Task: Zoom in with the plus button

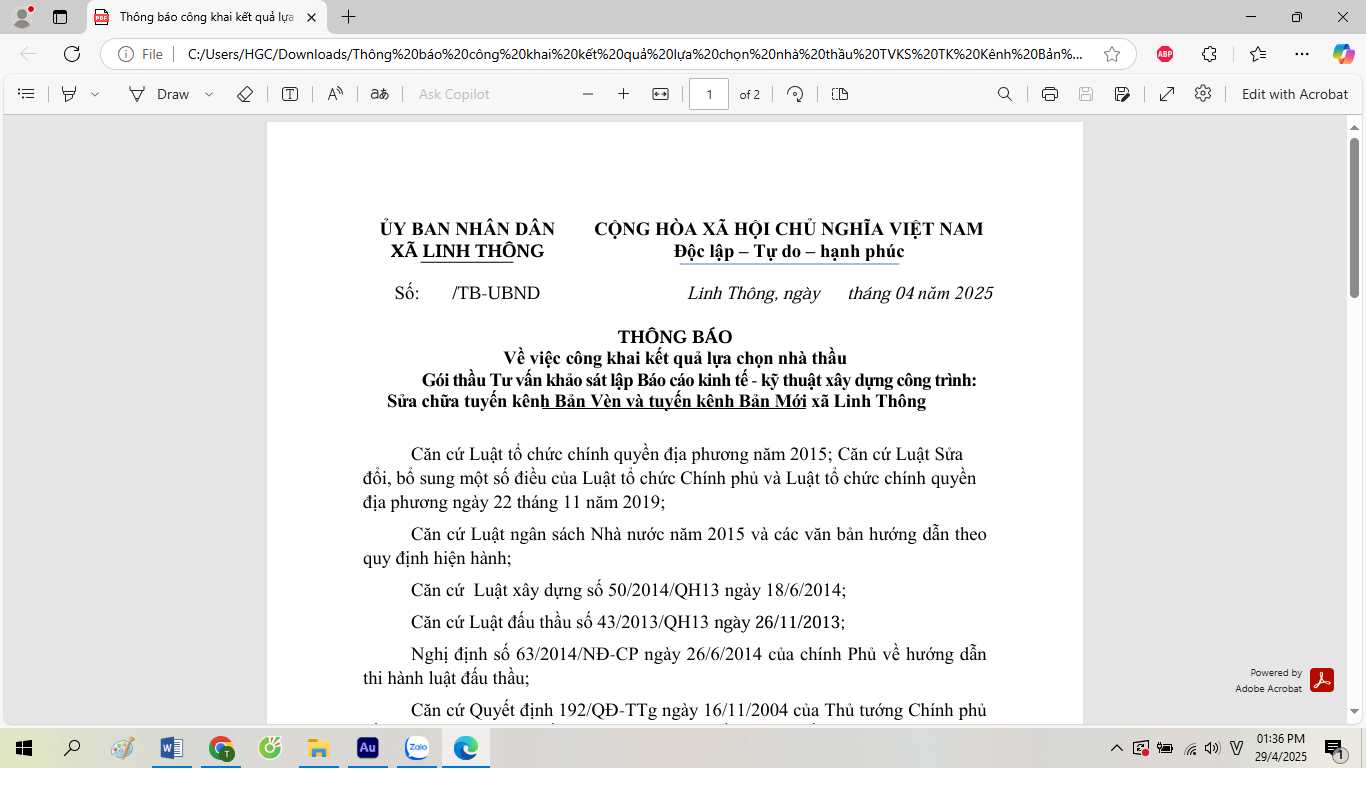Action: [624, 94]
